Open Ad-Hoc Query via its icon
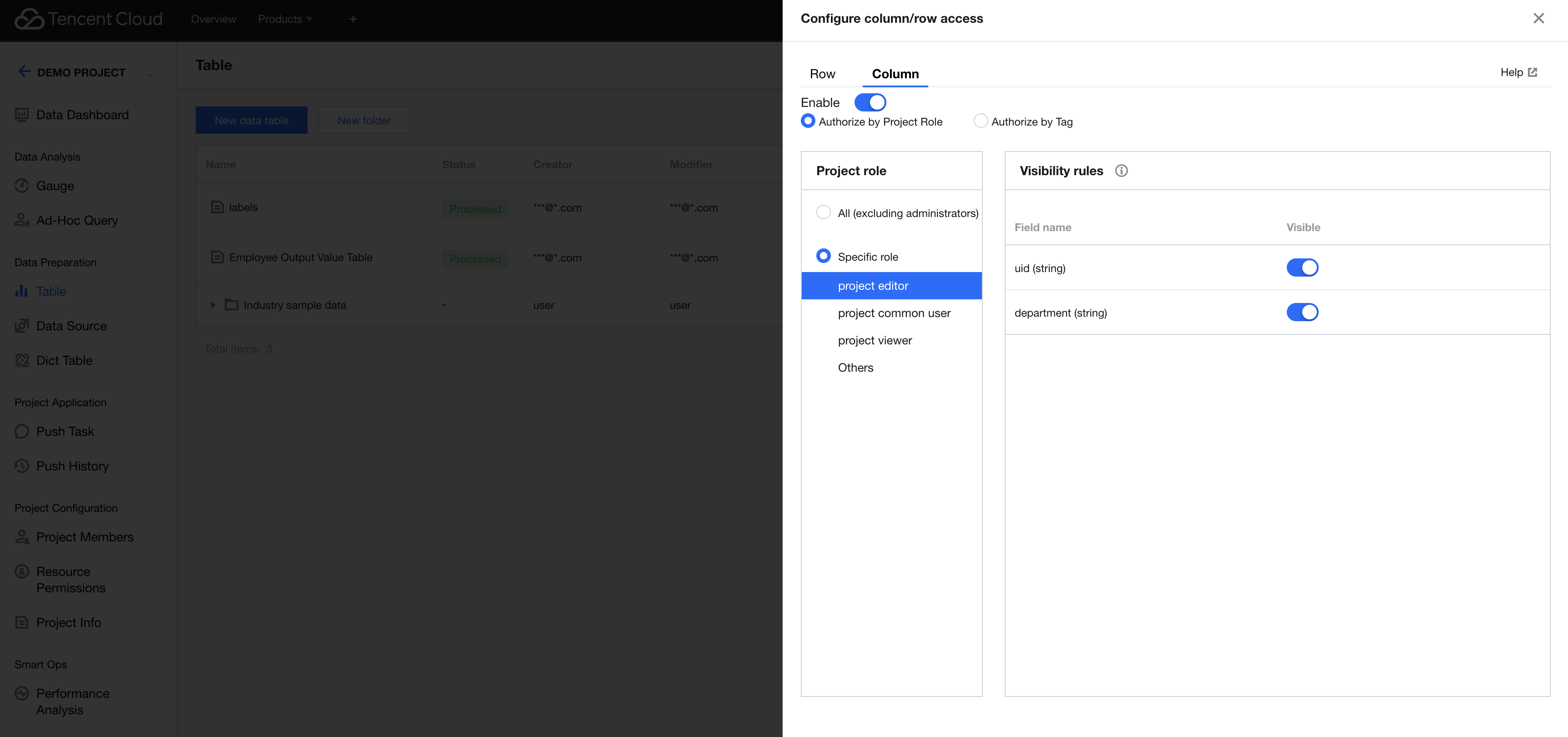The width and height of the screenshot is (1568, 737). coord(22,220)
